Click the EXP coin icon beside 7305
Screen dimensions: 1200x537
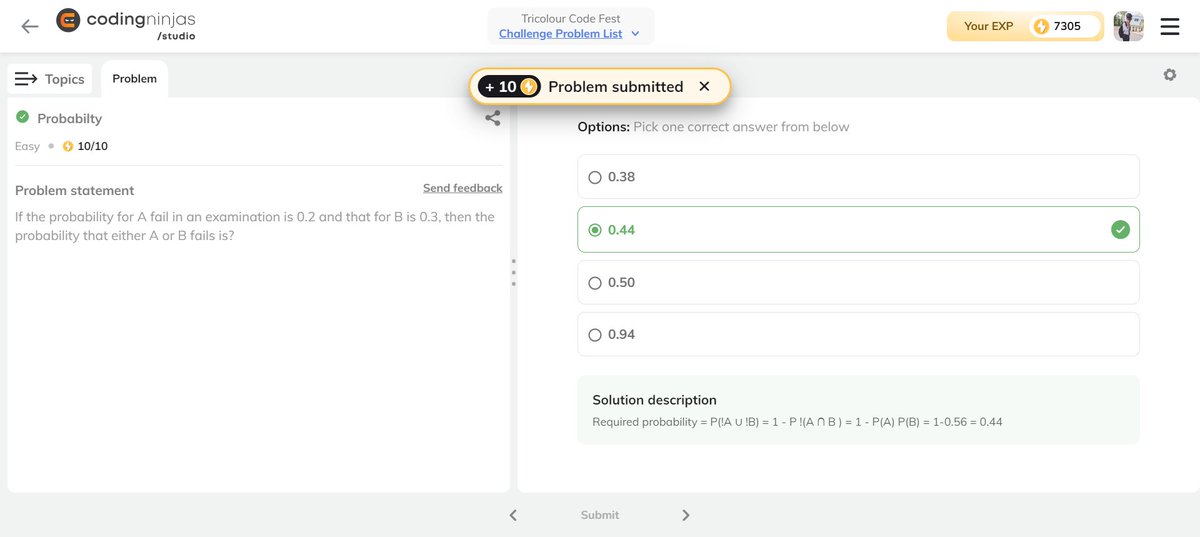click(x=1041, y=26)
